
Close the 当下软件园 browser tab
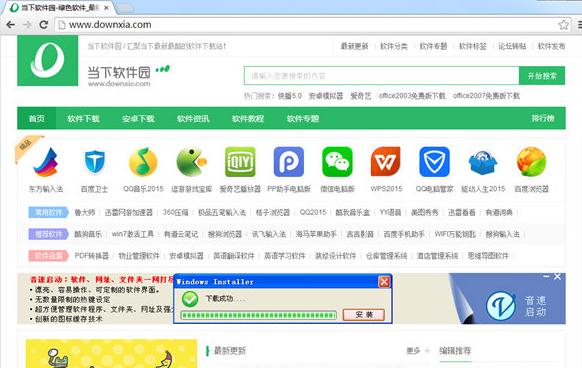(106, 7)
